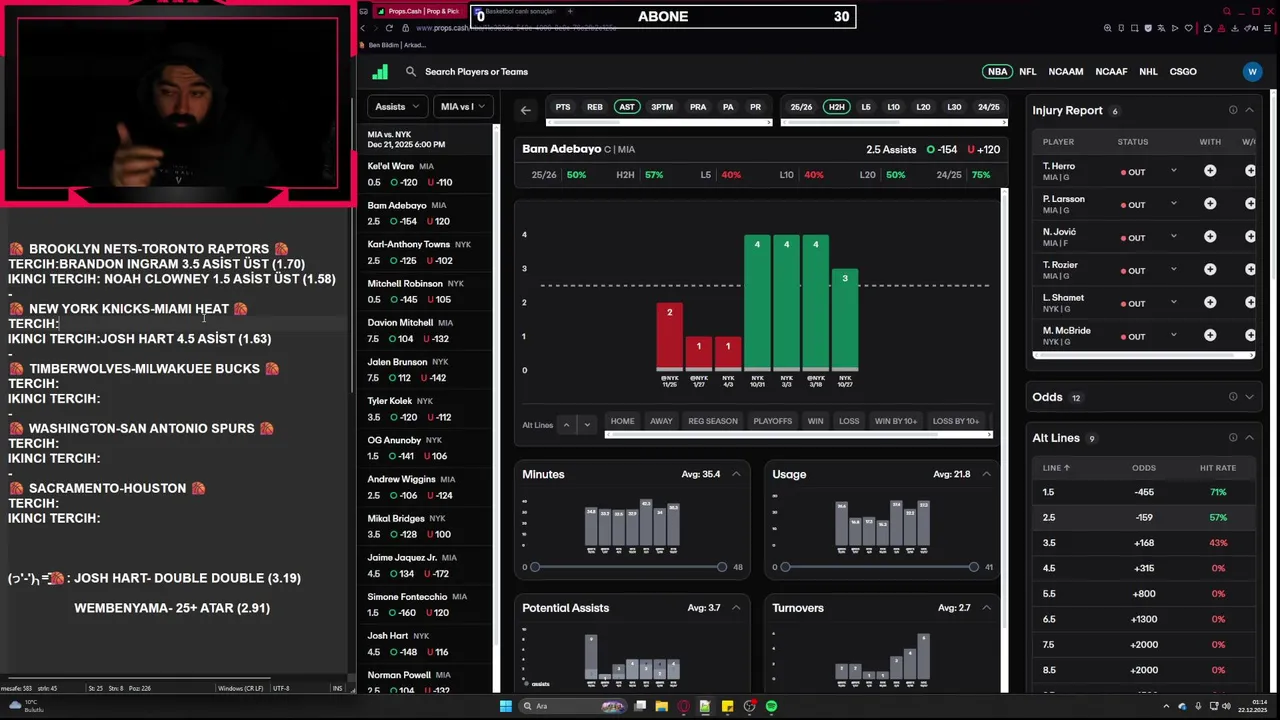The width and height of the screenshot is (1280, 720).
Task: Select Mikal Bridges in player list
Action: coord(428,526)
